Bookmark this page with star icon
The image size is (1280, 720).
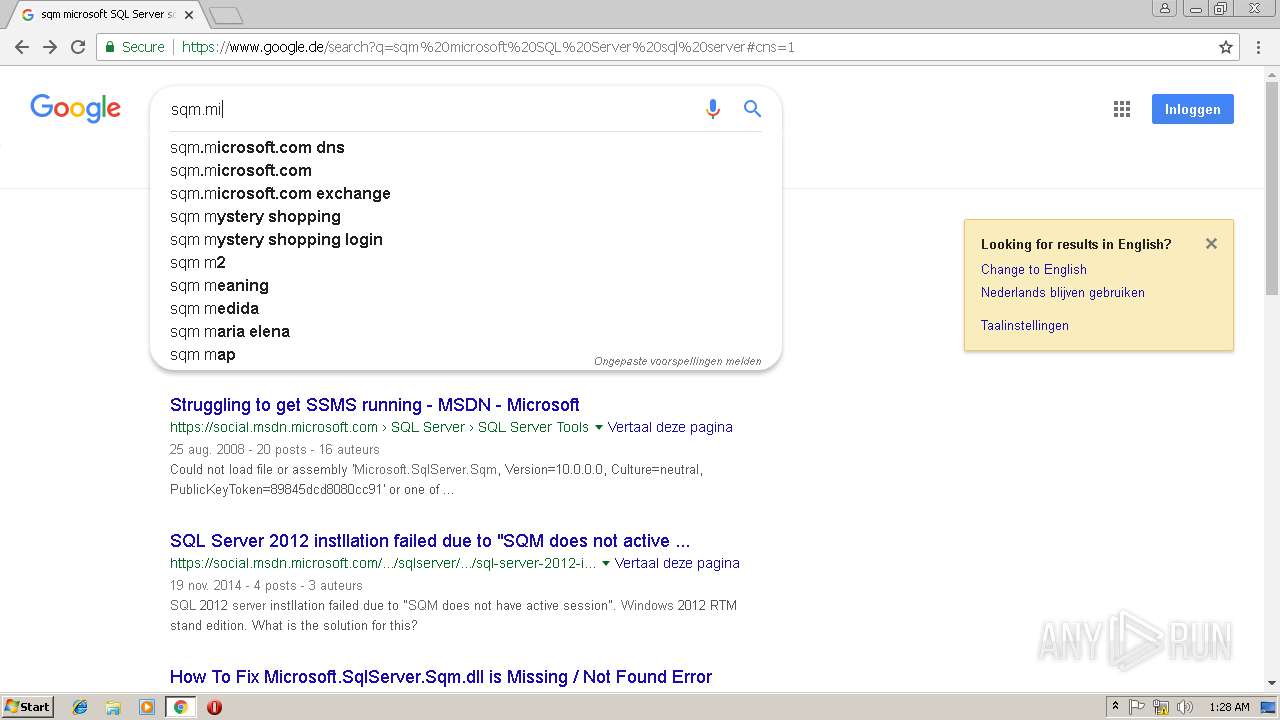pyautogui.click(x=1226, y=47)
